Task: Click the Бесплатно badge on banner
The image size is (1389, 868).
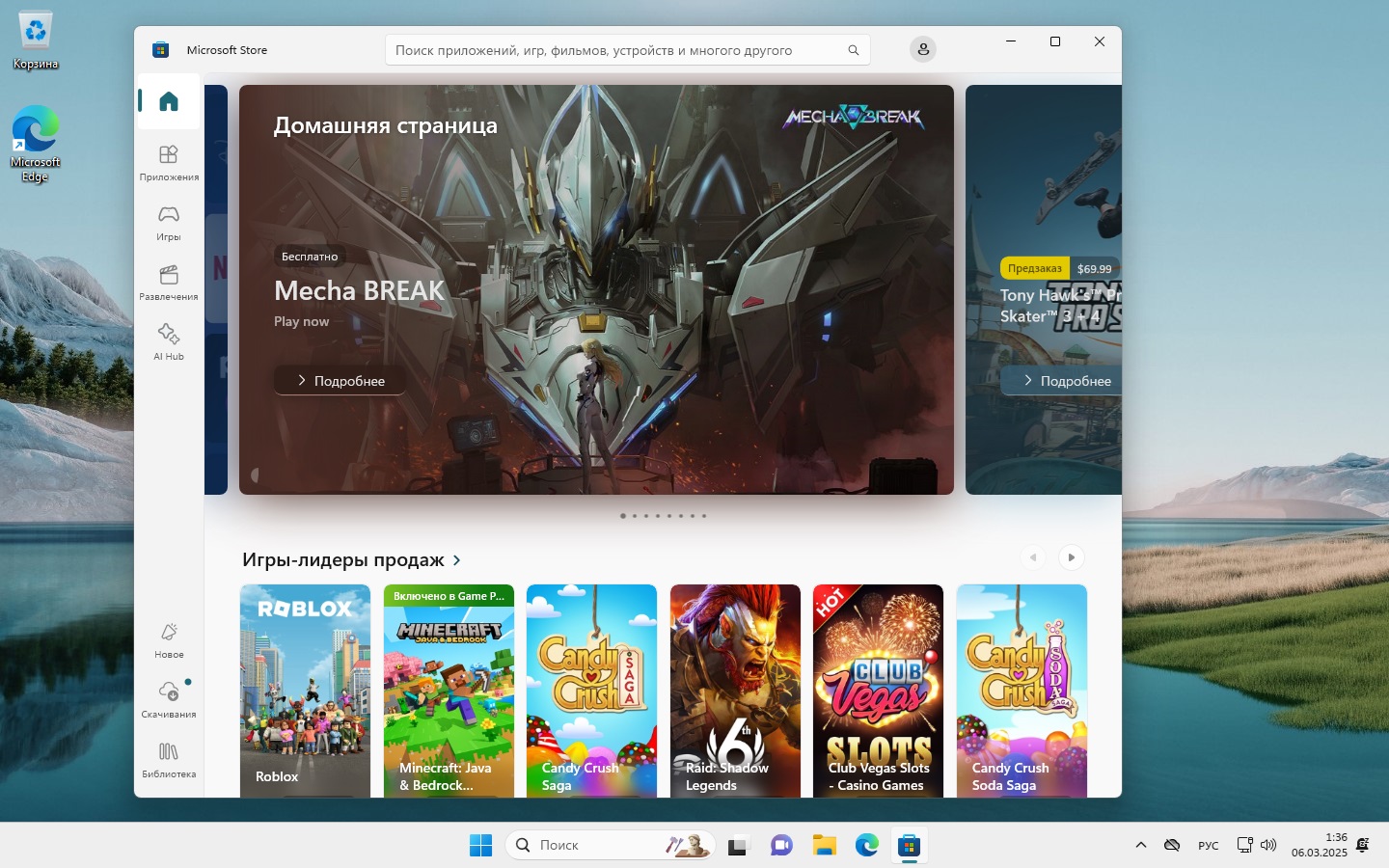Action: coord(310,257)
